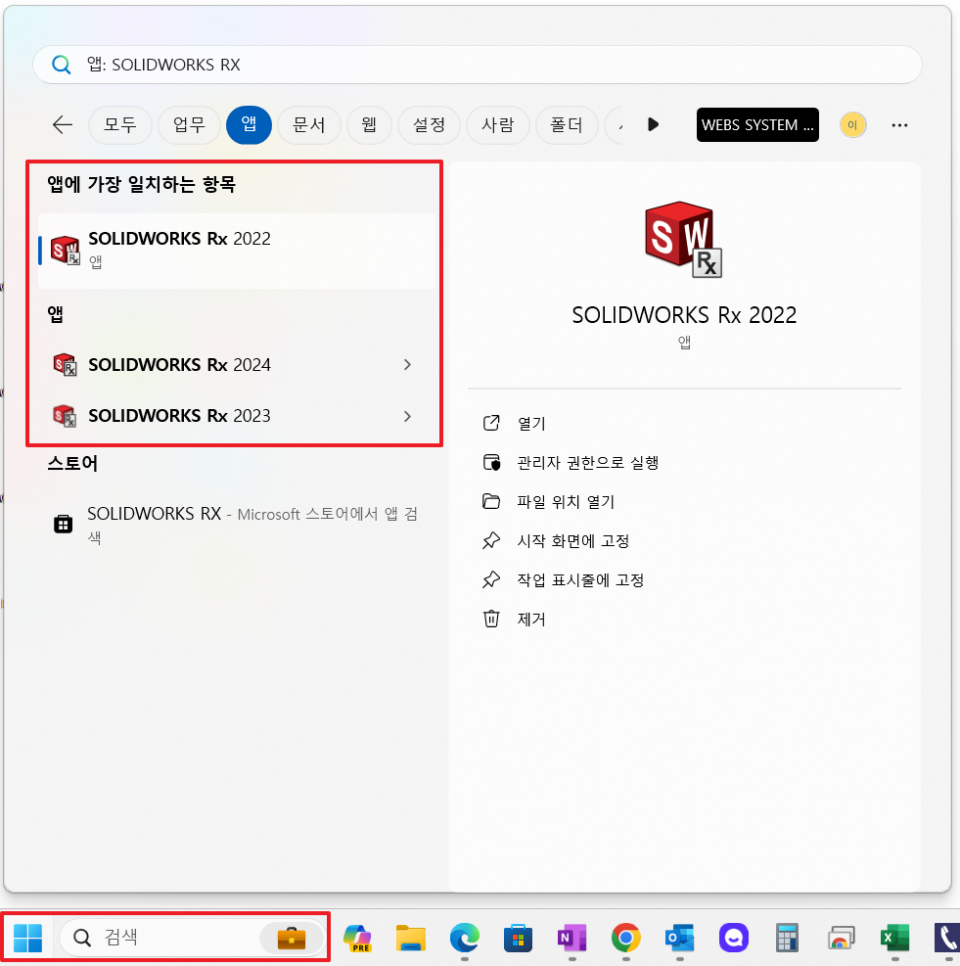Search SOLIDWORKS RX in Microsoft Store
This screenshot has width=960, height=966.
point(237,524)
